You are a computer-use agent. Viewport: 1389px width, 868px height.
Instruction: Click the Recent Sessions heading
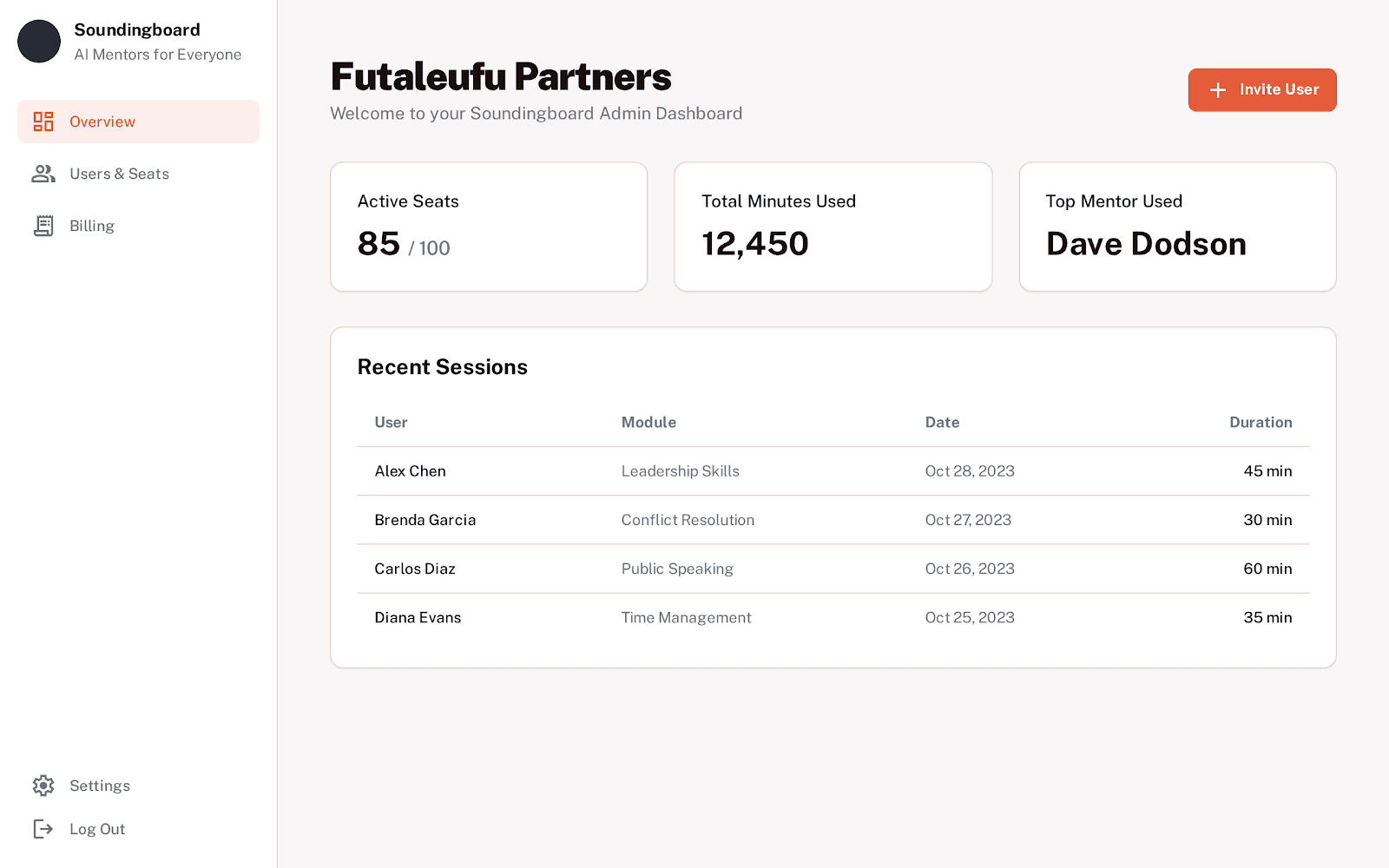click(x=443, y=367)
